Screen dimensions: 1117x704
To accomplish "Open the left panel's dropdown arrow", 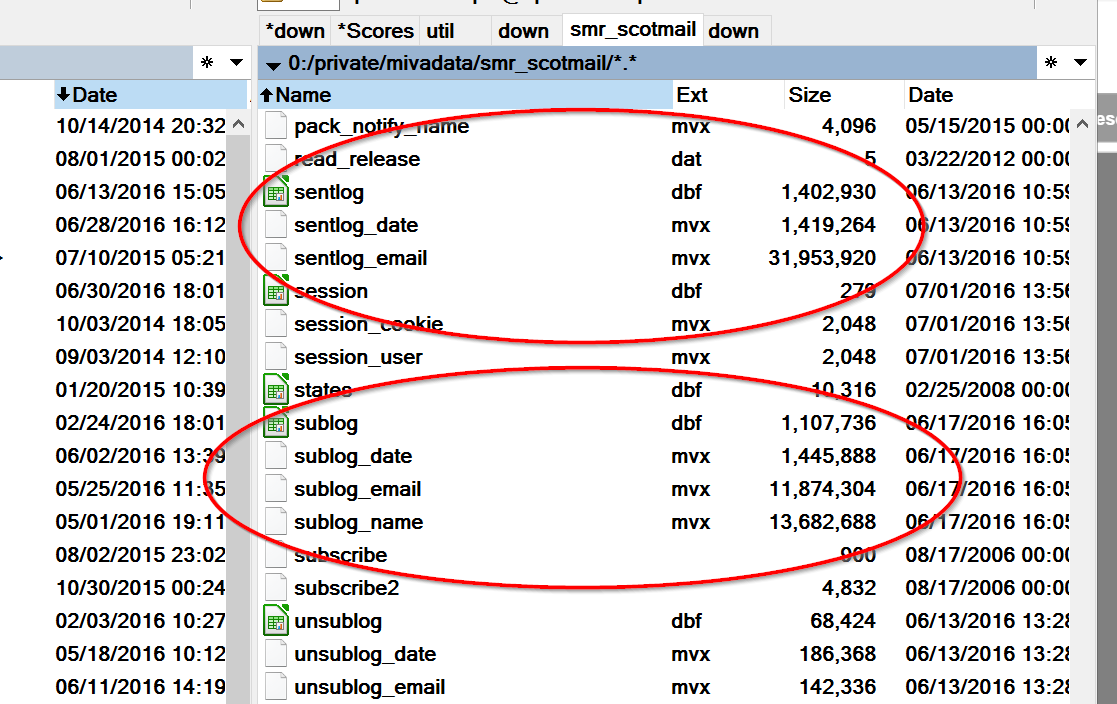I will click(236, 63).
